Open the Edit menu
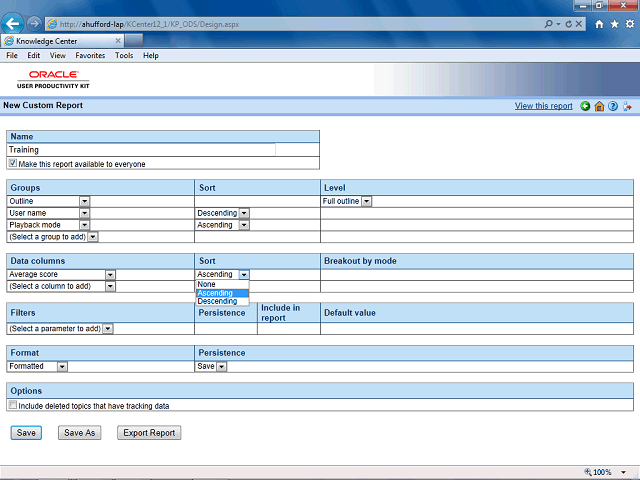 33,56
